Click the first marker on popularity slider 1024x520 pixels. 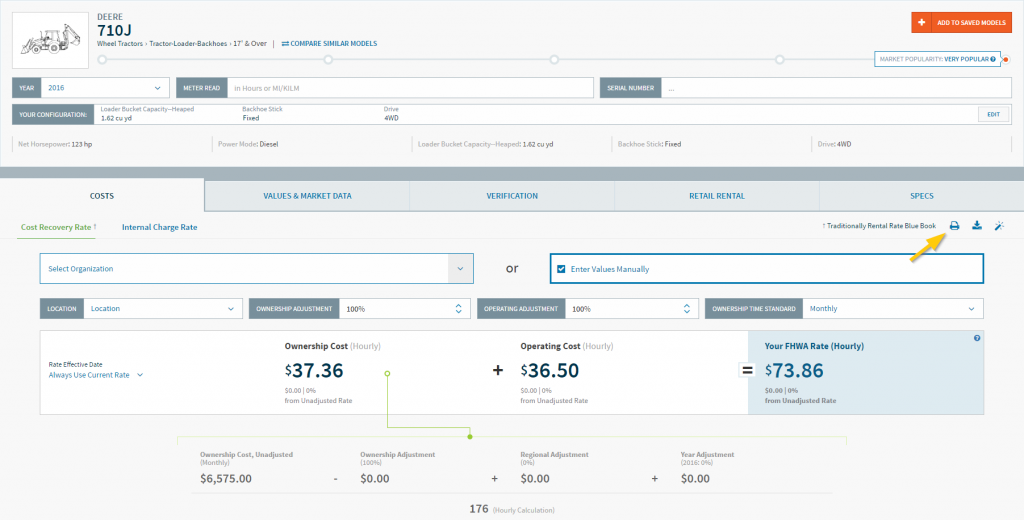pyautogui.click(x=102, y=59)
